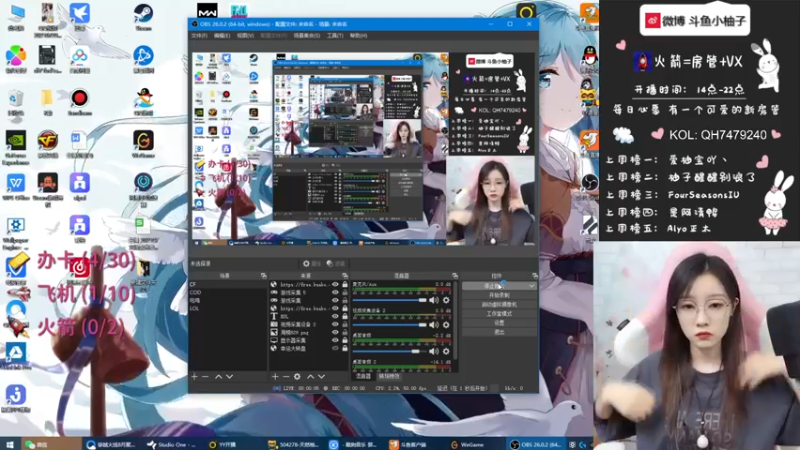This screenshot has width=800, height=450.
Task: Click the mixer panel vertical scrollbar
Action: [456, 321]
